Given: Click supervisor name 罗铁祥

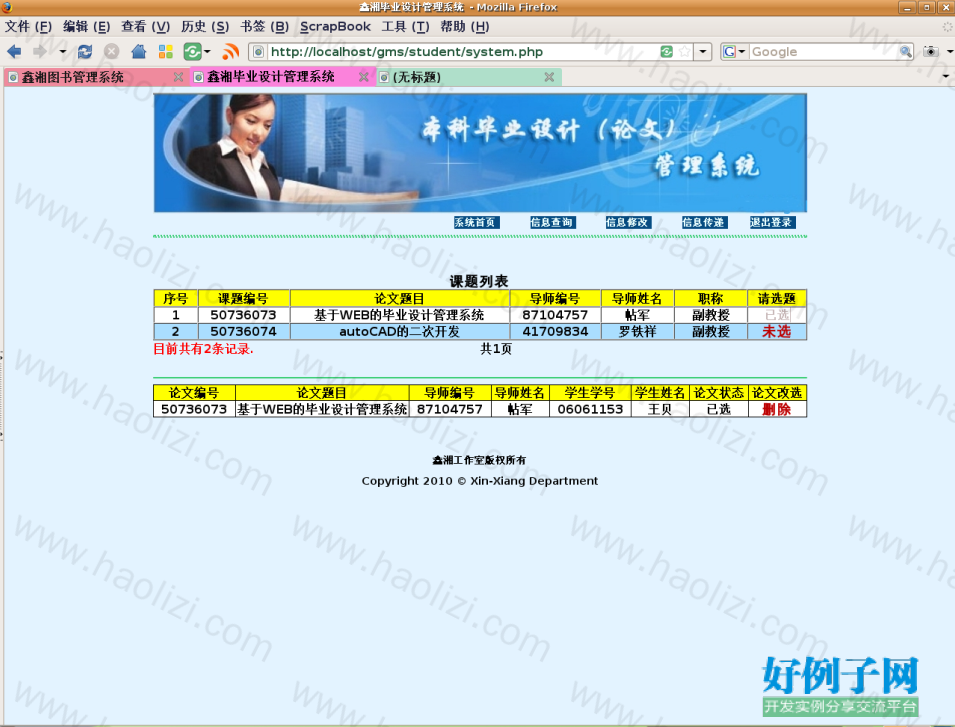Looking at the screenshot, I should click(x=638, y=332).
